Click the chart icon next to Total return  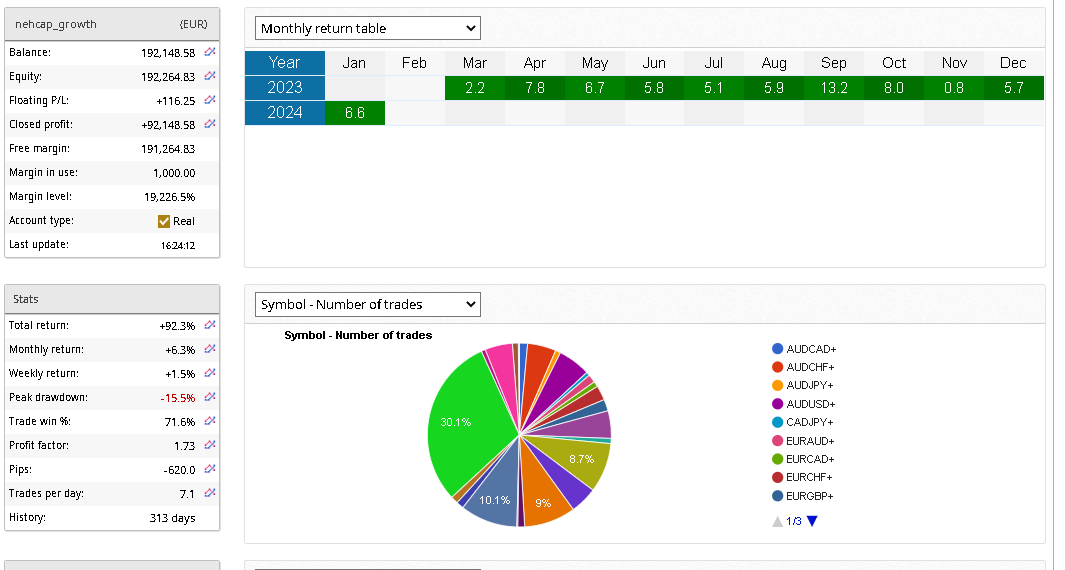tap(210, 325)
